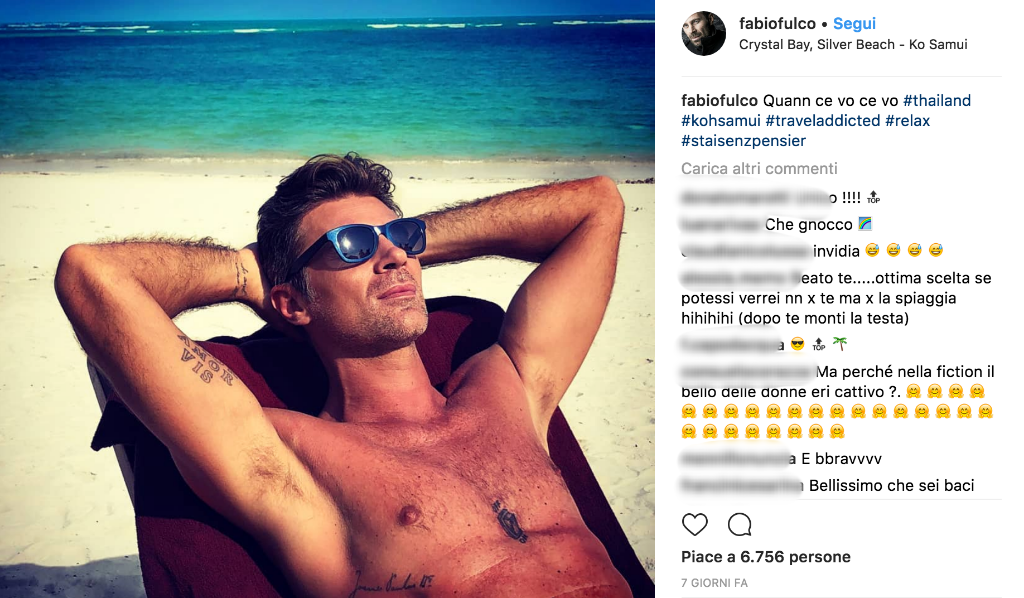This screenshot has height=598, width=1024.
Task: Click the comment speech bubble icon
Action: pyautogui.click(x=740, y=524)
